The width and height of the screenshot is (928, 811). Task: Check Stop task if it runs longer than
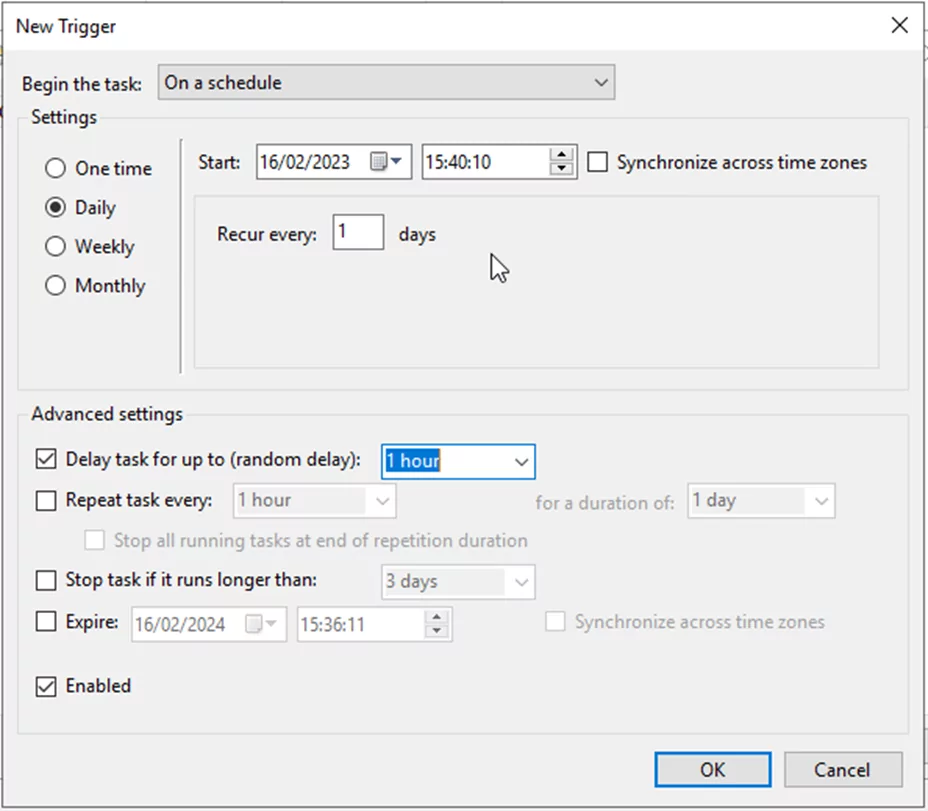pyautogui.click(x=46, y=580)
